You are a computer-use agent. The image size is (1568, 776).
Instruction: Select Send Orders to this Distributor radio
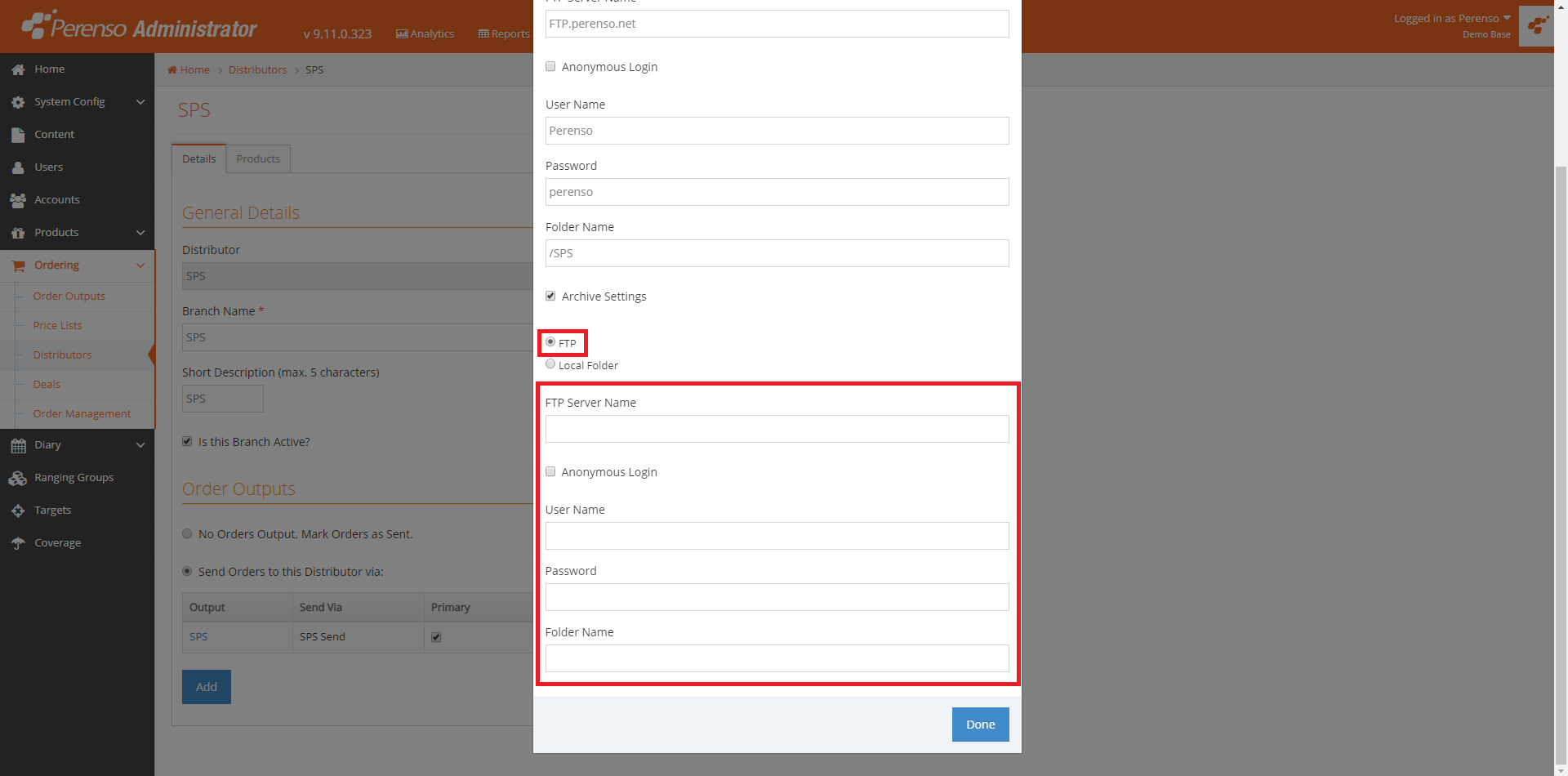(187, 571)
